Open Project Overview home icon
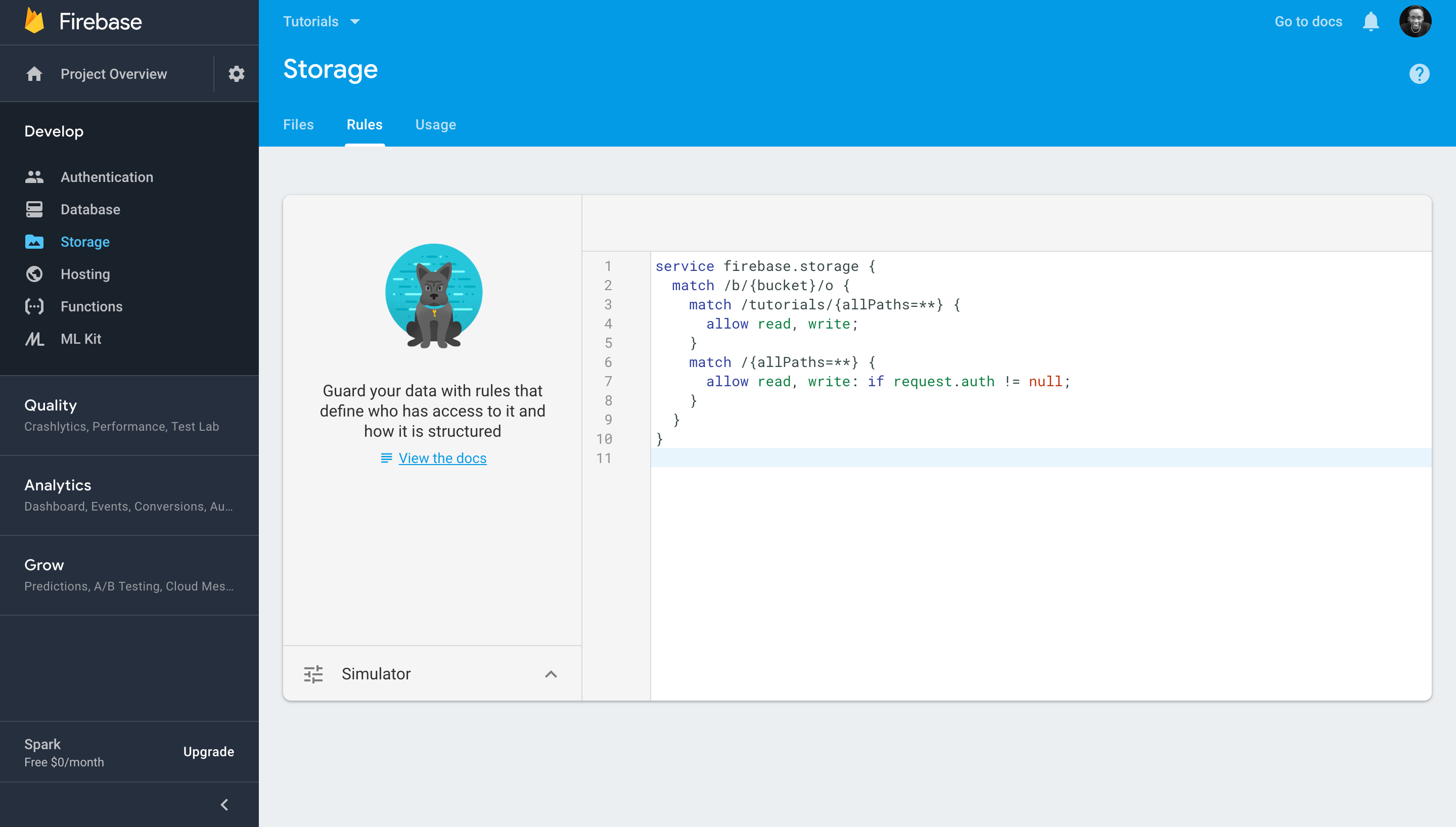 pos(34,74)
